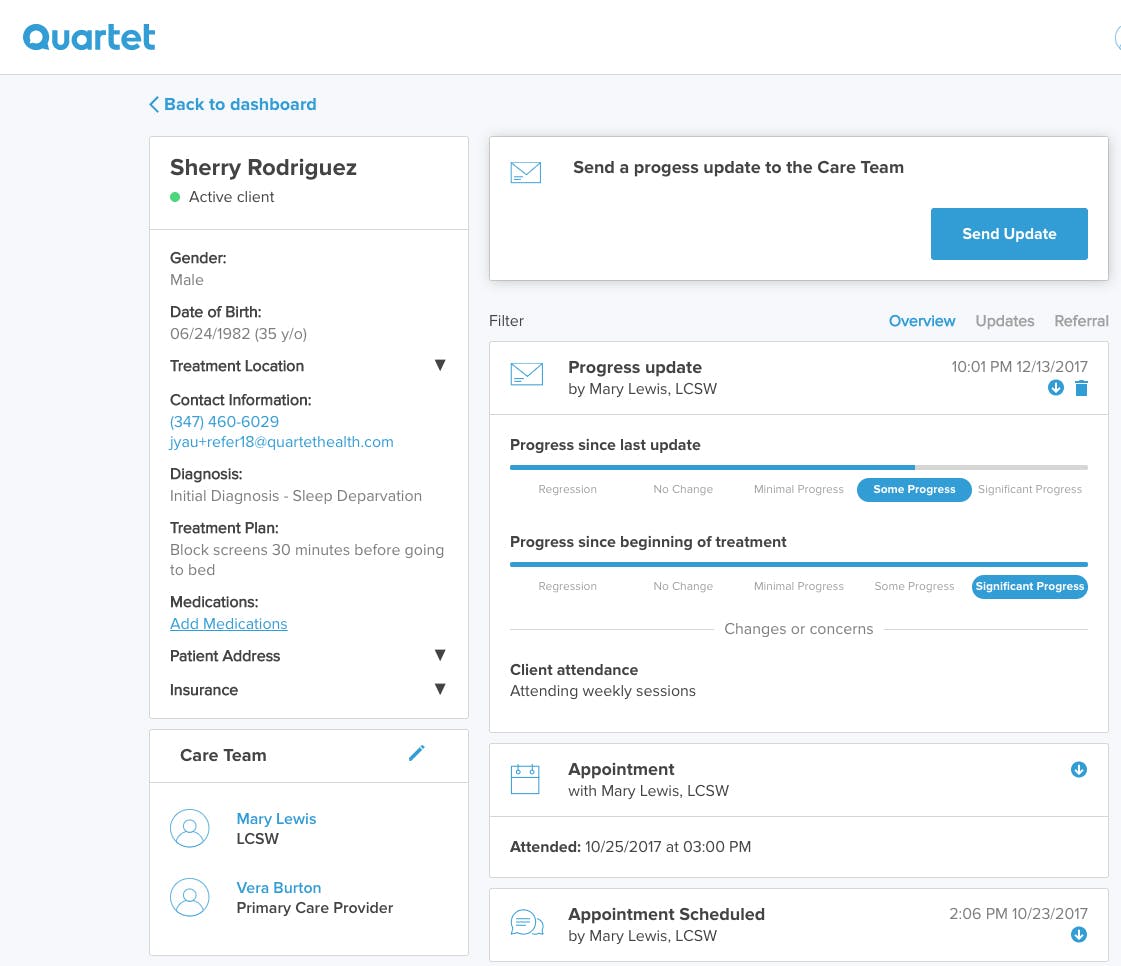This screenshot has height=966, width=1121.
Task: Select No Change since last update
Action: pos(683,490)
